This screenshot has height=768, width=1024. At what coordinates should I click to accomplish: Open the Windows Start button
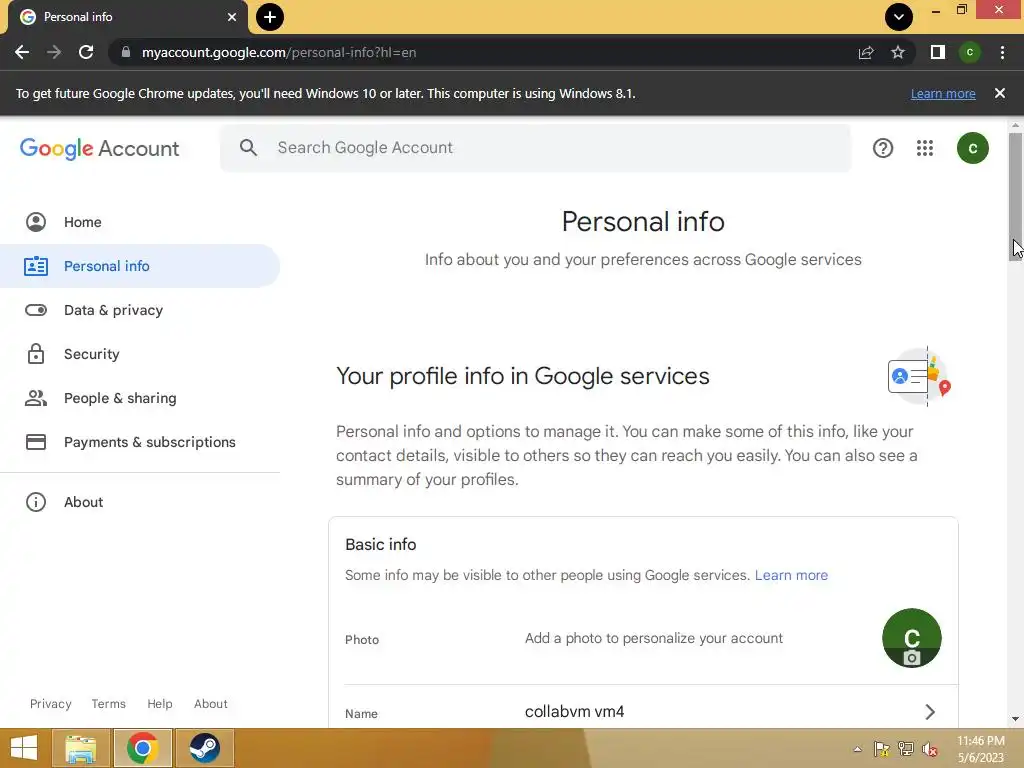24,748
